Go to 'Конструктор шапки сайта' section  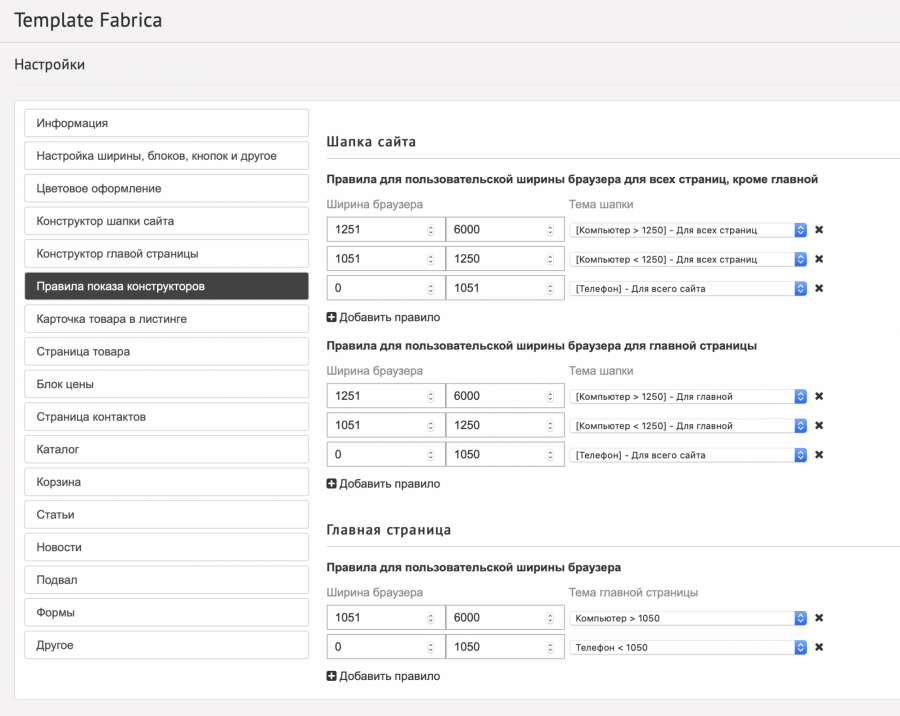pyautogui.click(x=166, y=221)
